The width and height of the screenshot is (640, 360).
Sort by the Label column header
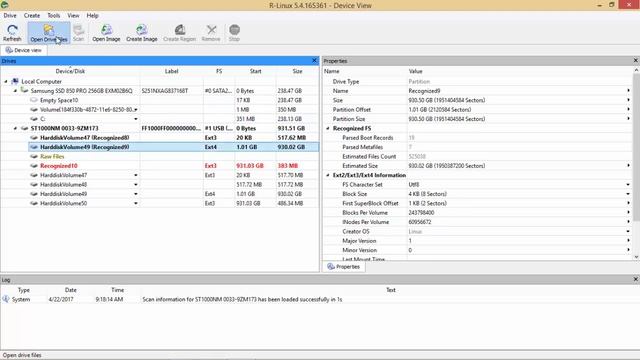pos(171,71)
